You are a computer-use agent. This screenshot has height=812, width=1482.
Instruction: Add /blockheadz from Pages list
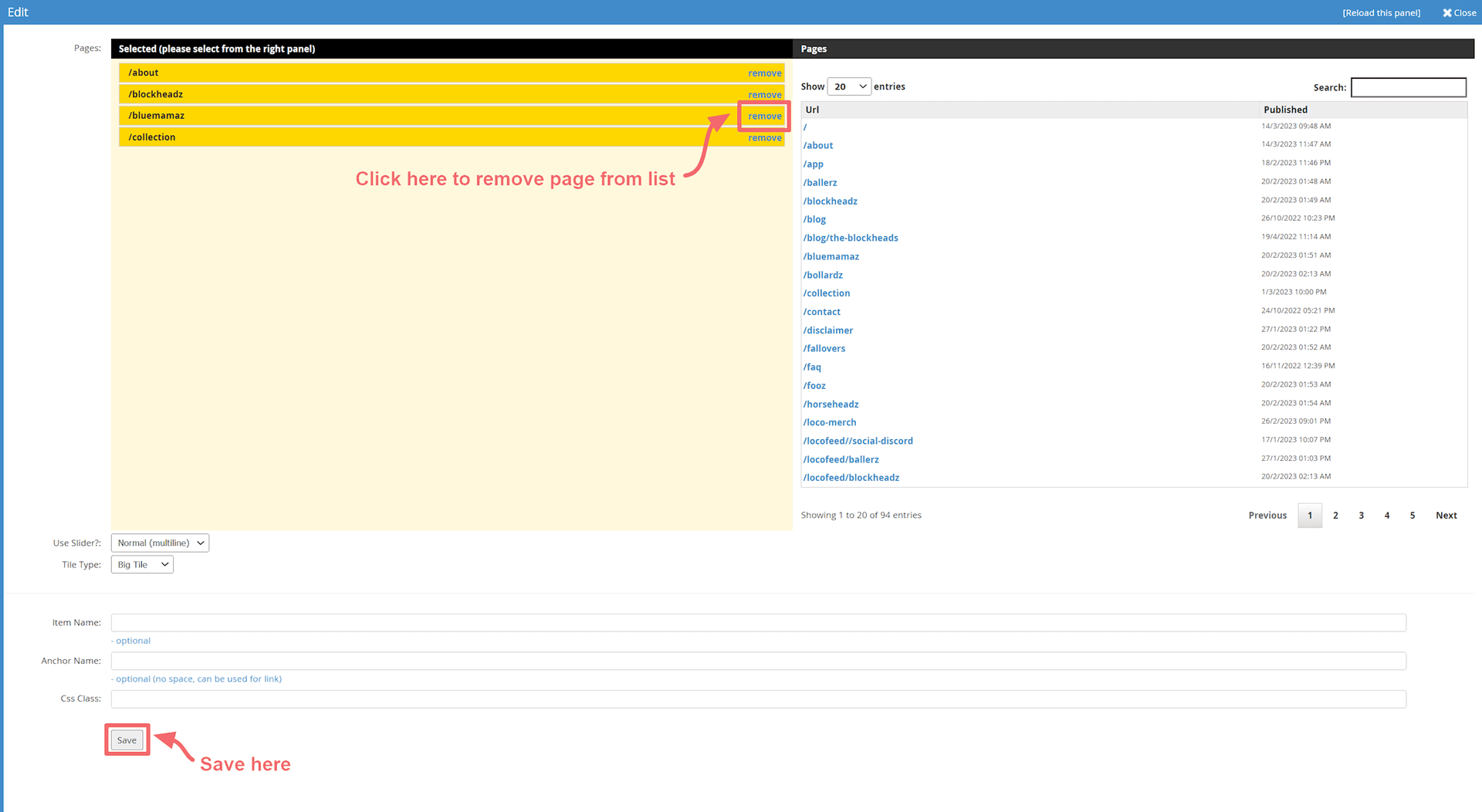click(x=830, y=201)
